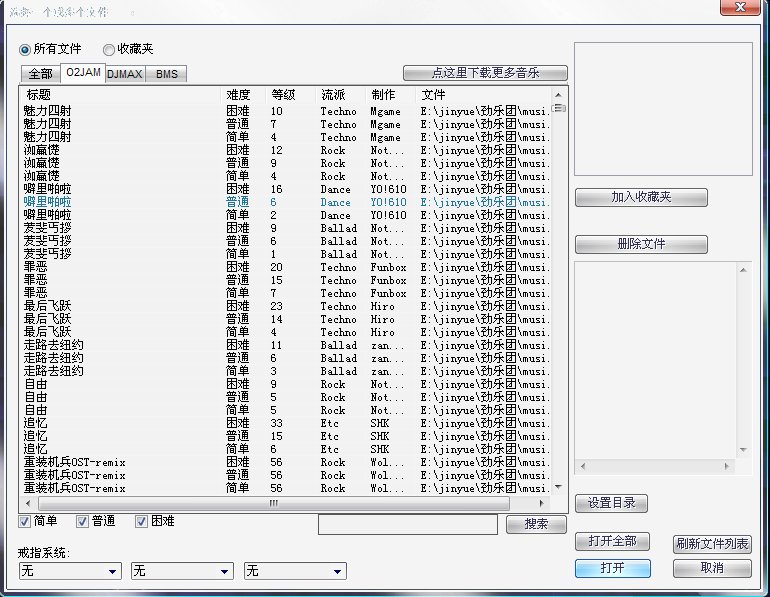Click the 删除文件 button
The height and width of the screenshot is (597, 770).
tap(641, 244)
